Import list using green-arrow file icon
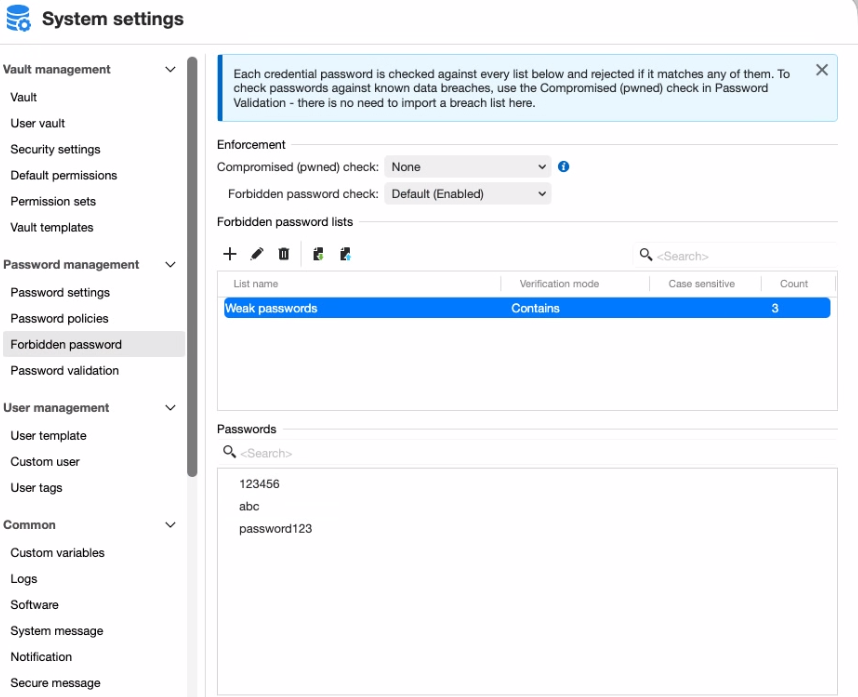The width and height of the screenshot is (858, 697). (318, 254)
